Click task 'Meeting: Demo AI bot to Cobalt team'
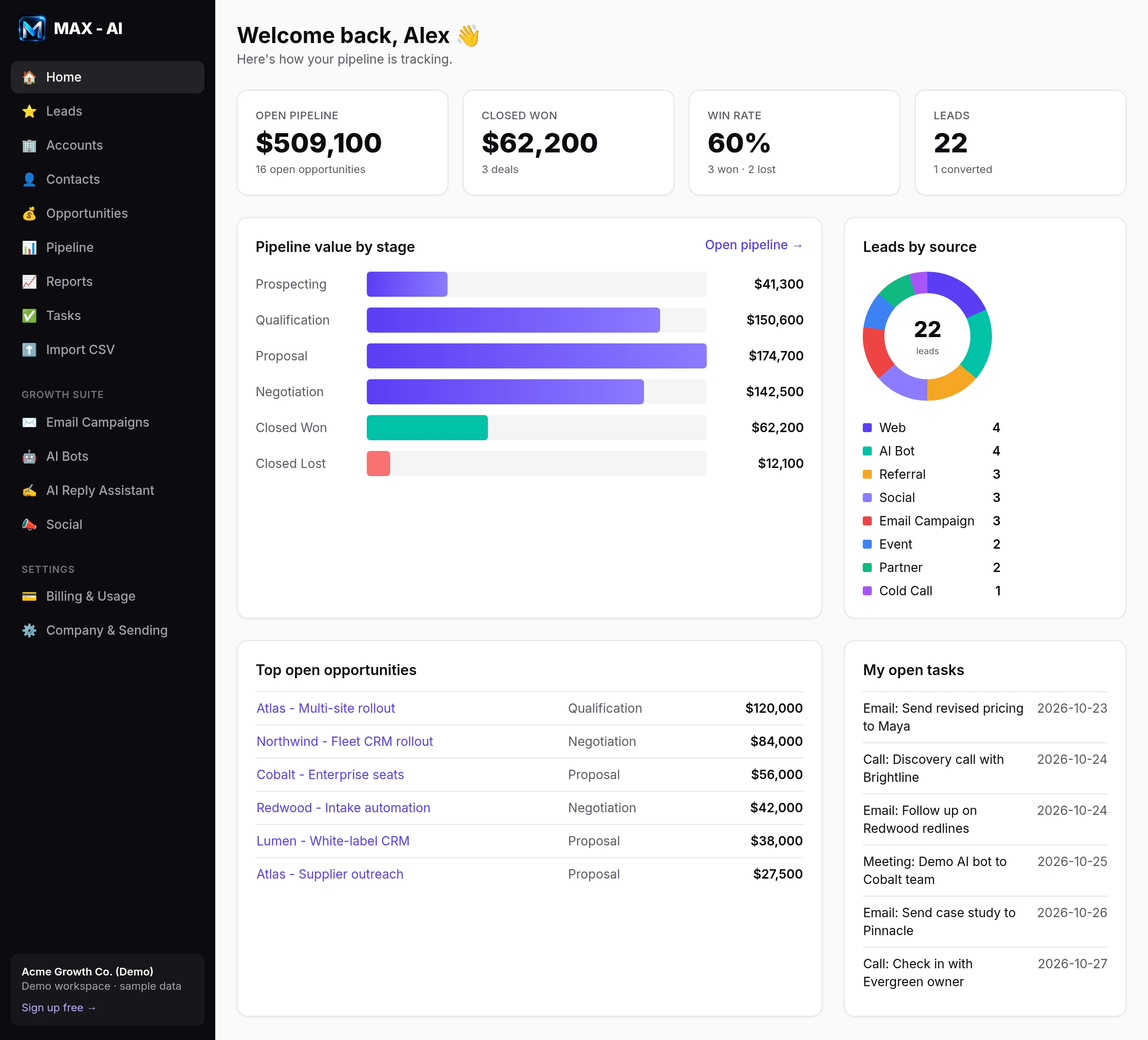This screenshot has height=1040, width=1148. pyautogui.click(x=935, y=871)
